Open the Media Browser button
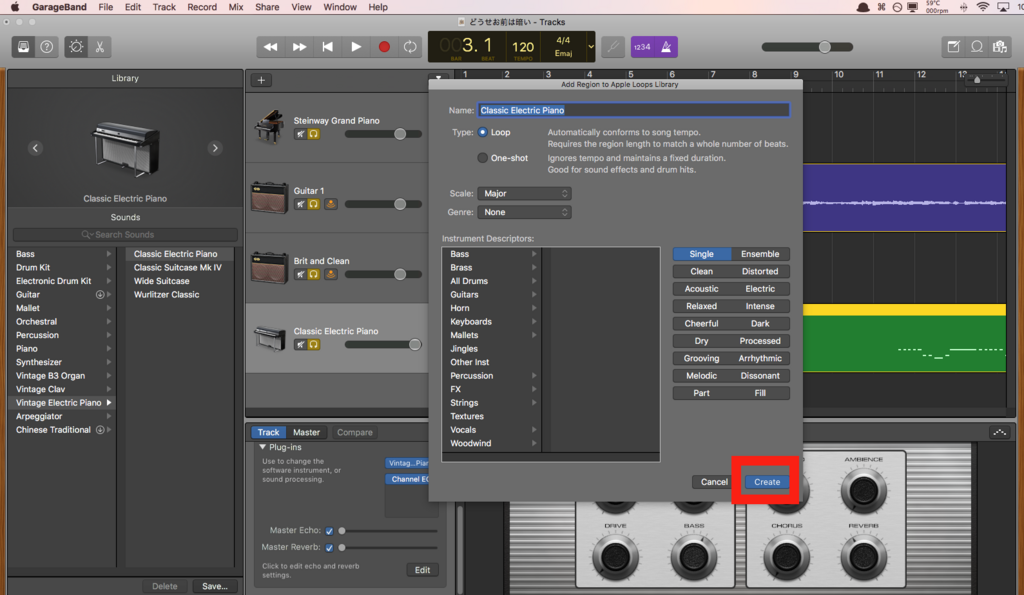This screenshot has height=595, width=1024. click(1000, 47)
